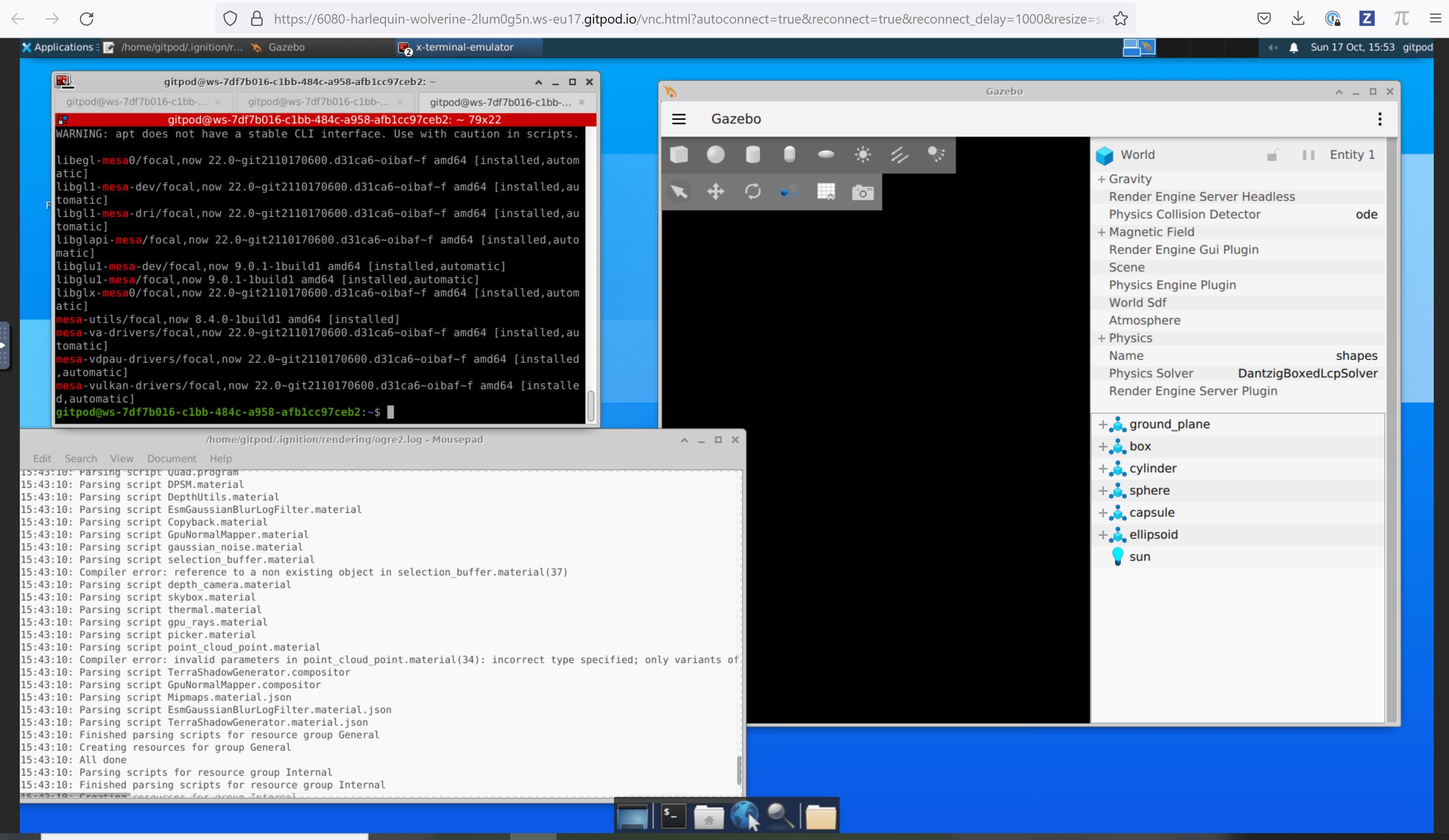Viewport: 1449px width, 840px height.
Task: Open the view angle tool (blue cube icon)
Action: click(789, 192)
